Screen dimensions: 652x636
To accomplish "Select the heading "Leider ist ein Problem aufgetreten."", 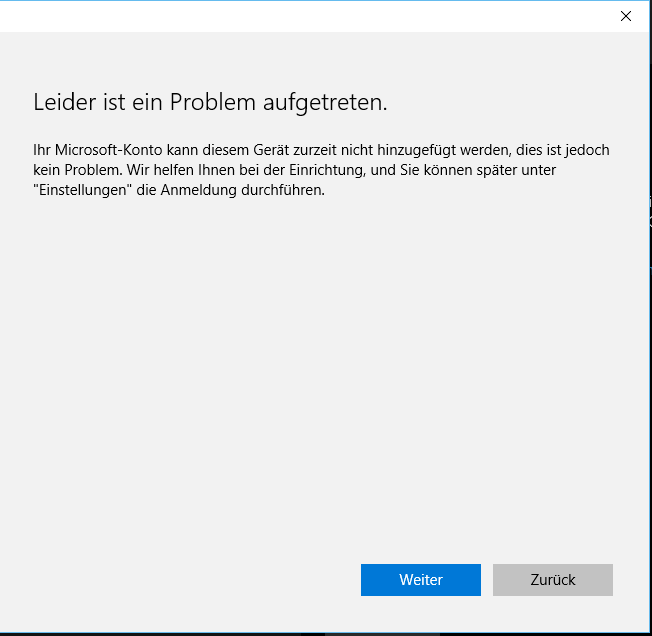I will point(210,102).
